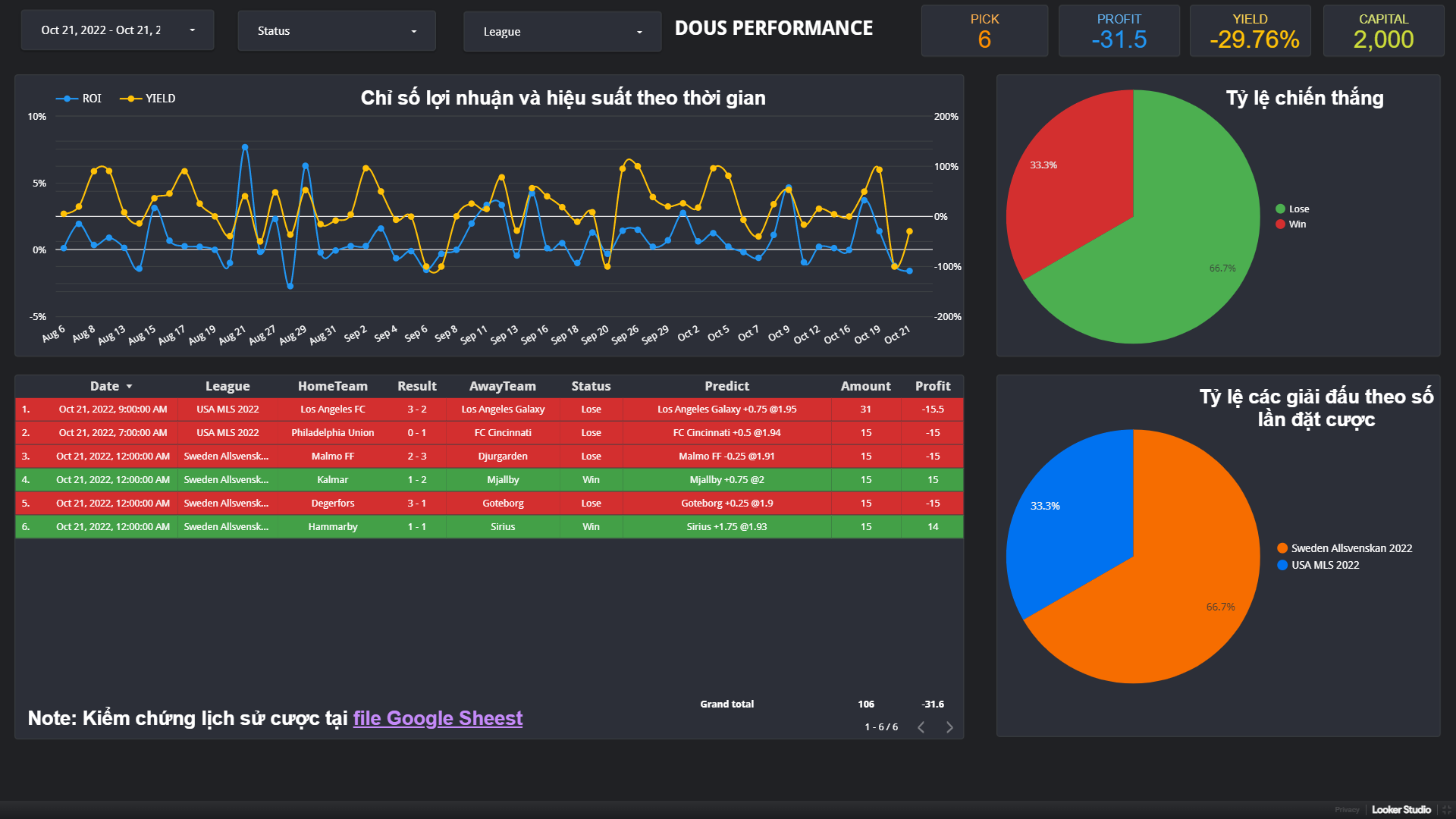
Task: Open the Status filter dropdown
Action: 337,31
